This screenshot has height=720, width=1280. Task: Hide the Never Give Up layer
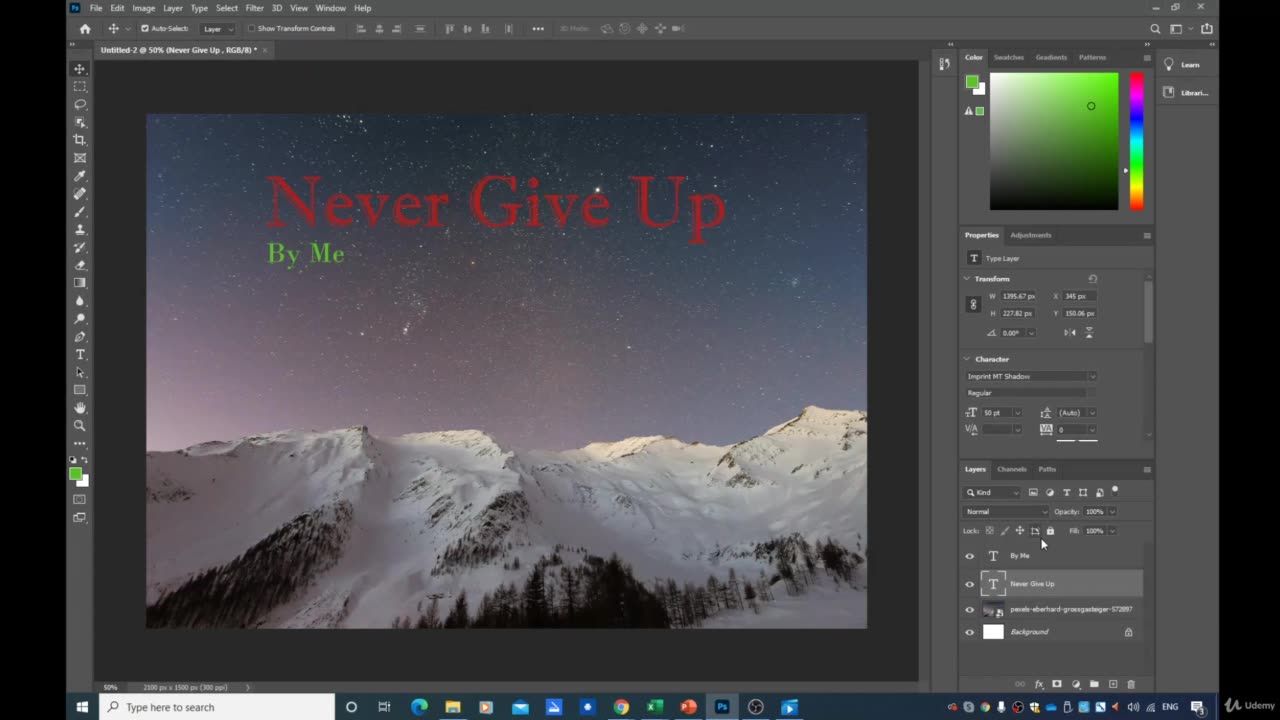[969, 584]
